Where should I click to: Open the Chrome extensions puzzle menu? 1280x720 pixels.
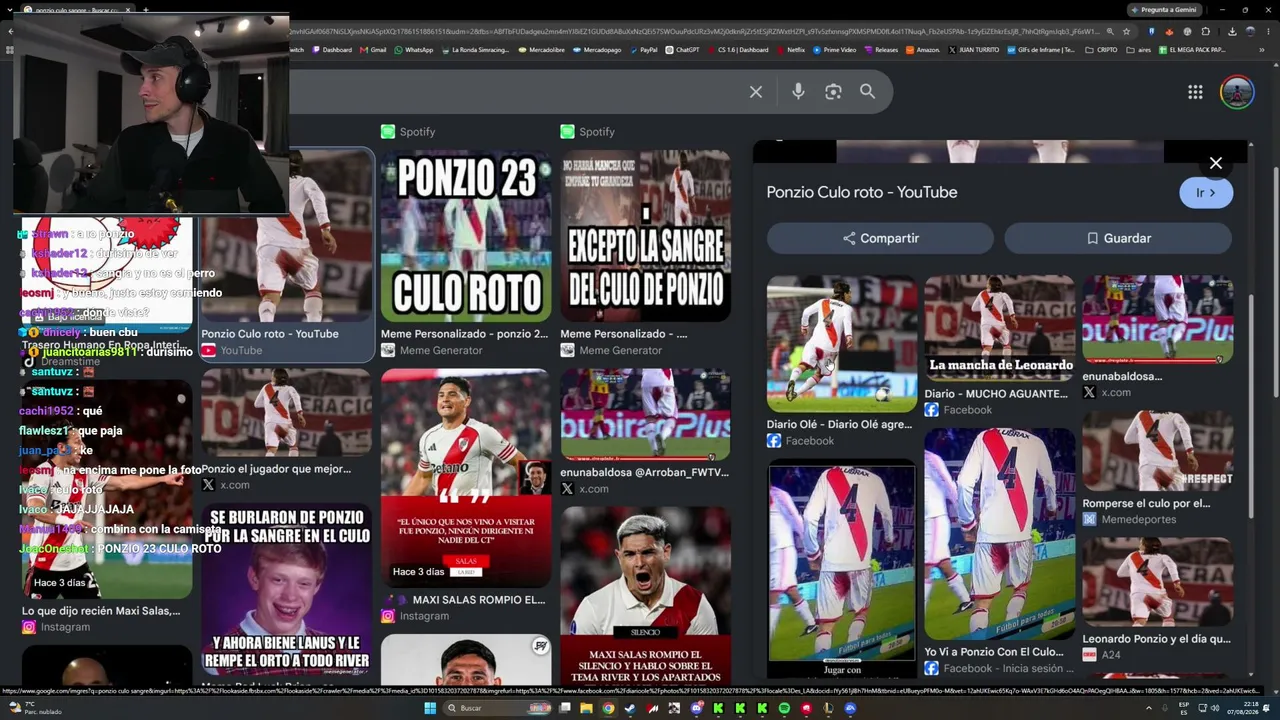(1205, 32)
